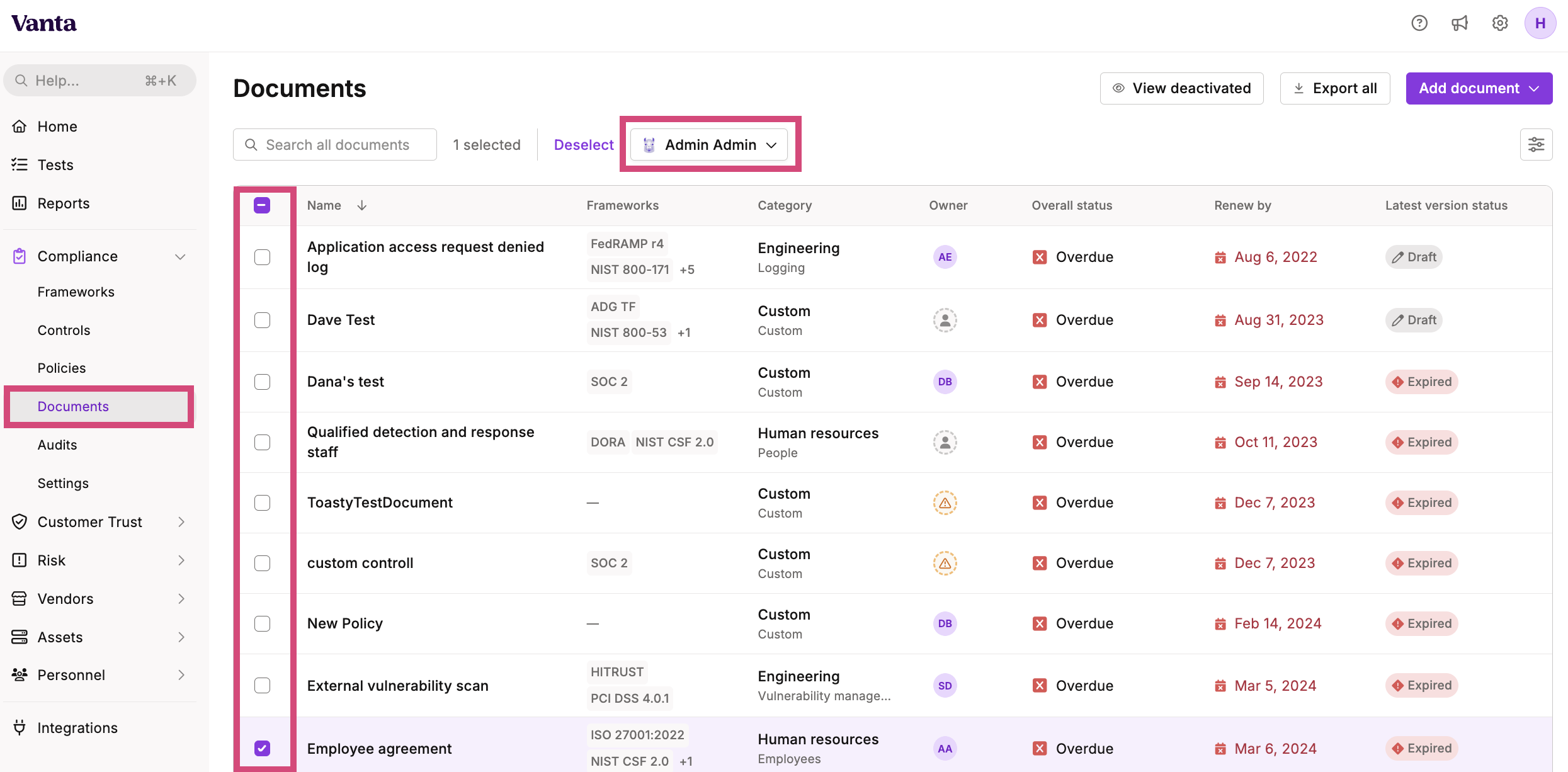
Task: Check the Dave Test row checkbox
Action: 262,320
